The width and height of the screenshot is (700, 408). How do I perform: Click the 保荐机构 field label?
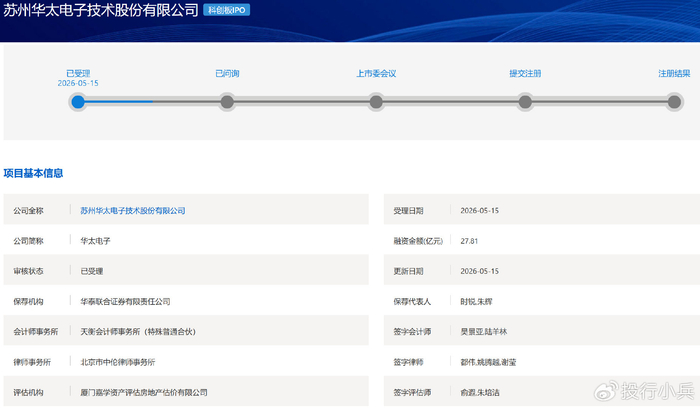(x=28, y=301)
